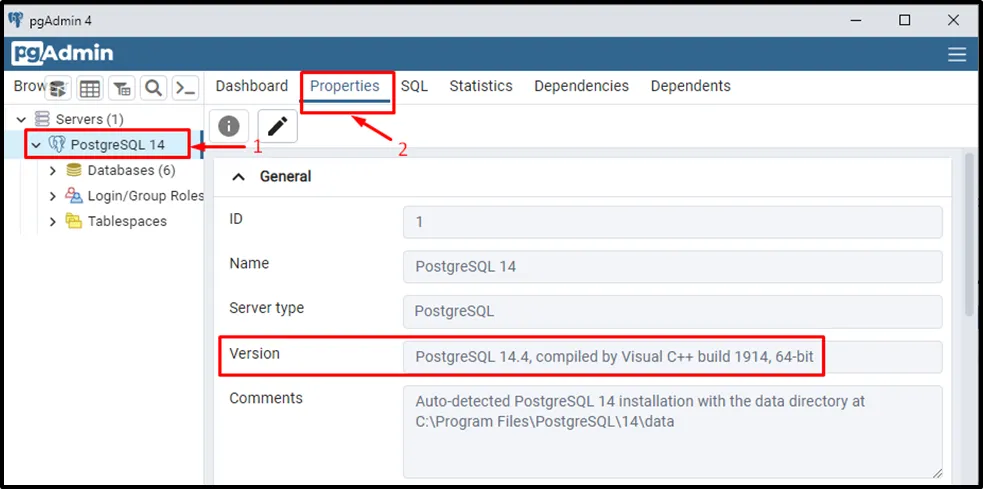The width and height of the screenshot is (983, 489).
Task: Open the hamburger menu icon
Action: [957, 54]
